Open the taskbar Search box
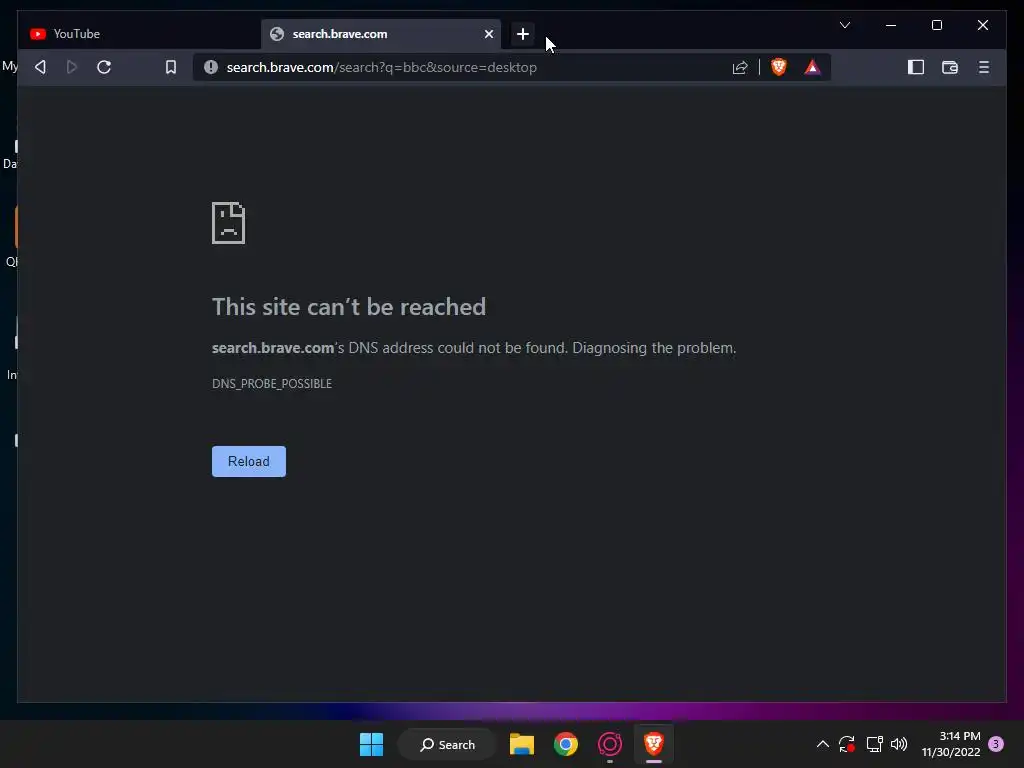Image resolution: width=1024 pixels, height=768 pixels. (447, 744)
